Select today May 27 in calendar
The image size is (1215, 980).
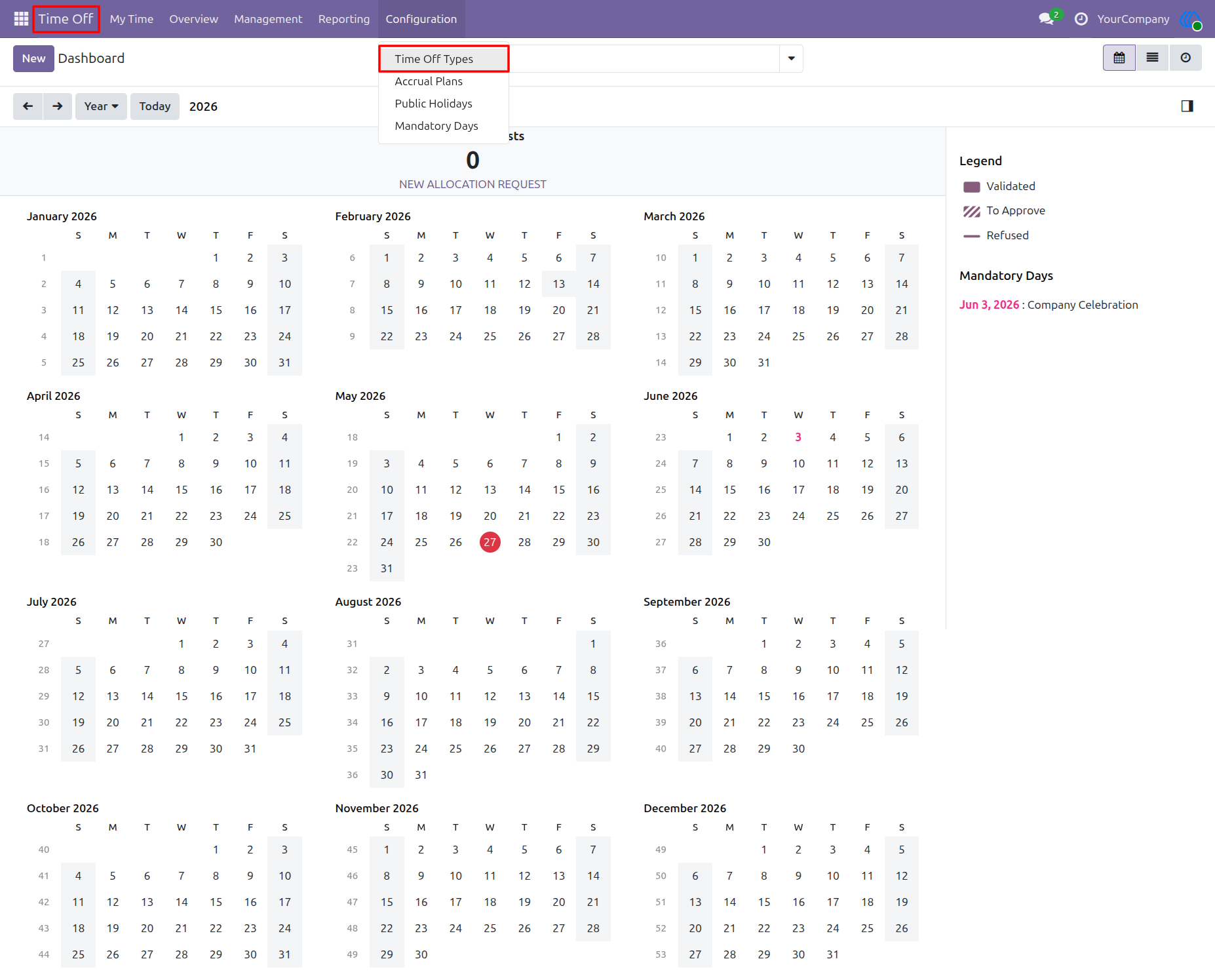coord(490,542)
